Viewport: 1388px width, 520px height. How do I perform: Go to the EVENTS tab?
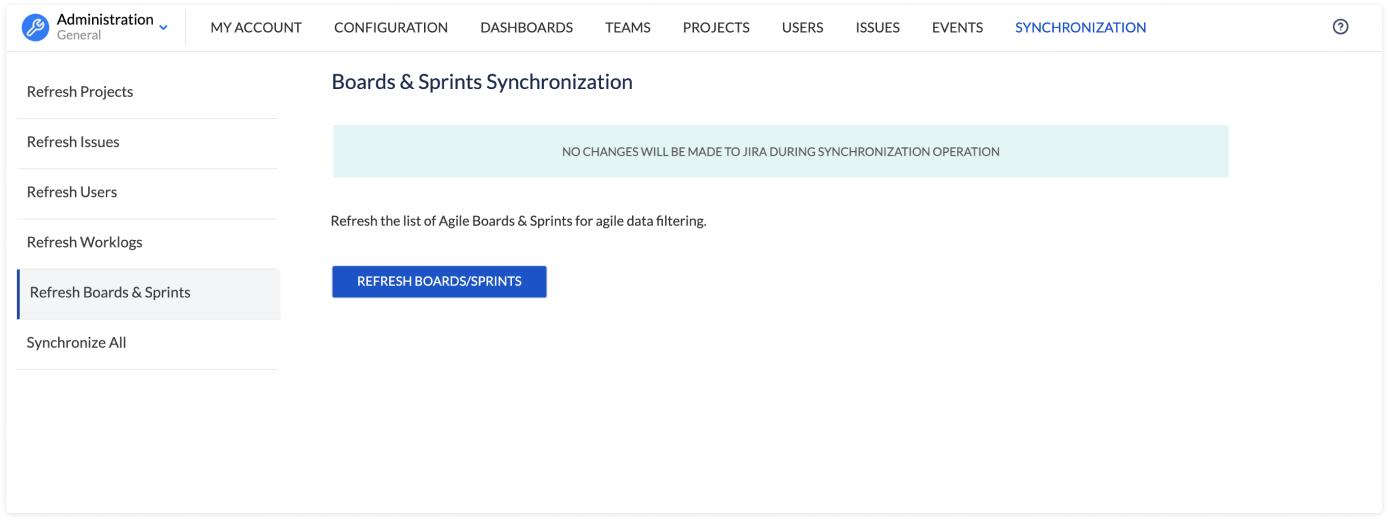957,28
